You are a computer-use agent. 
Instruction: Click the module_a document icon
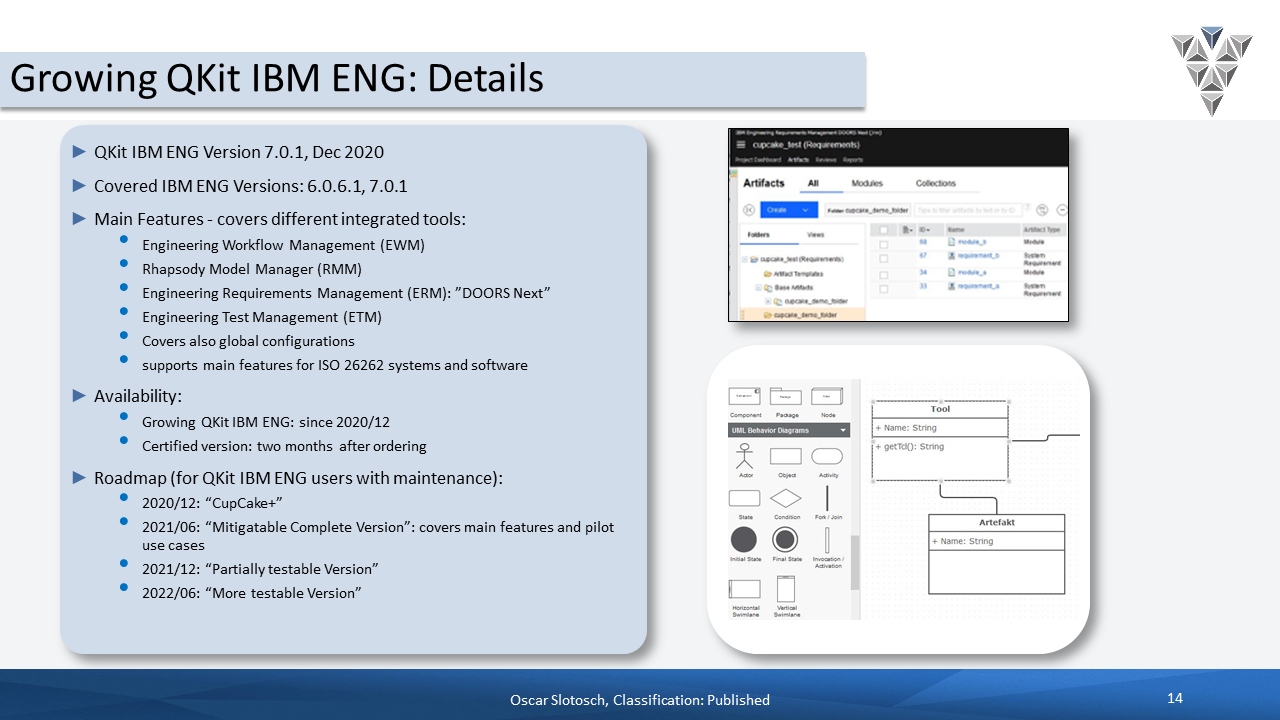click(x=951, y=272)
